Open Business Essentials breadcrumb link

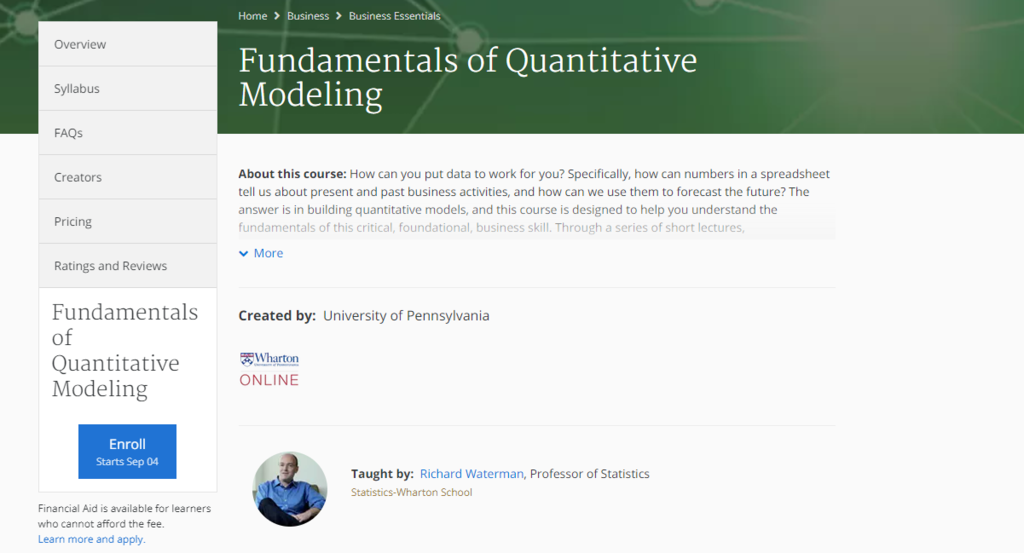point(394,16)
